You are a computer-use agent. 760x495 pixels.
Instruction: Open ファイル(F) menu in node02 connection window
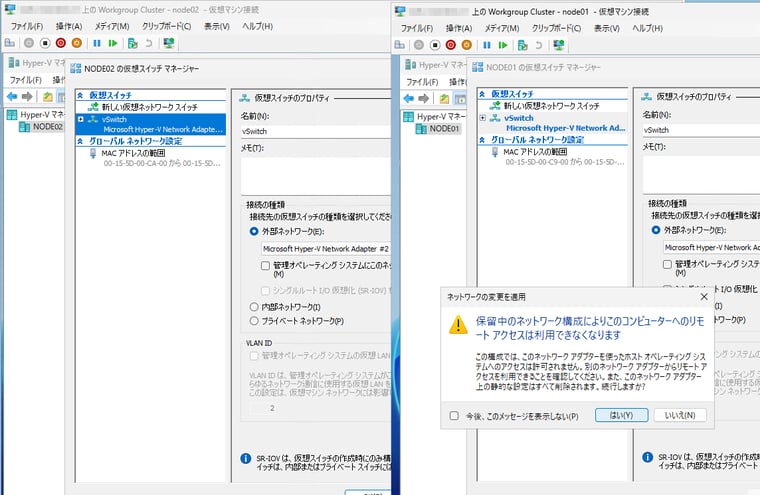tap(27, 26)
